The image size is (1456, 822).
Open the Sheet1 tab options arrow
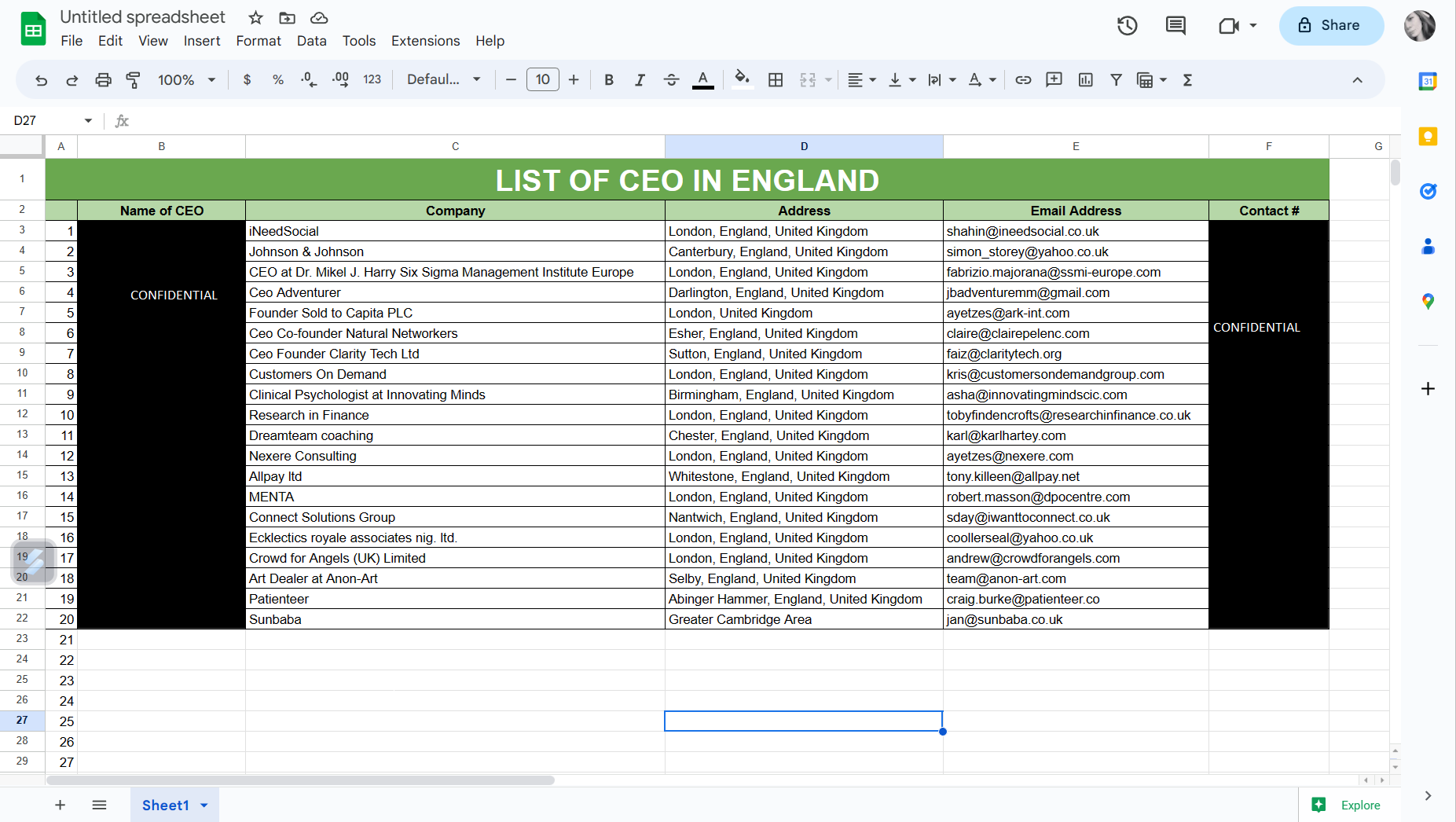(204, 805)
